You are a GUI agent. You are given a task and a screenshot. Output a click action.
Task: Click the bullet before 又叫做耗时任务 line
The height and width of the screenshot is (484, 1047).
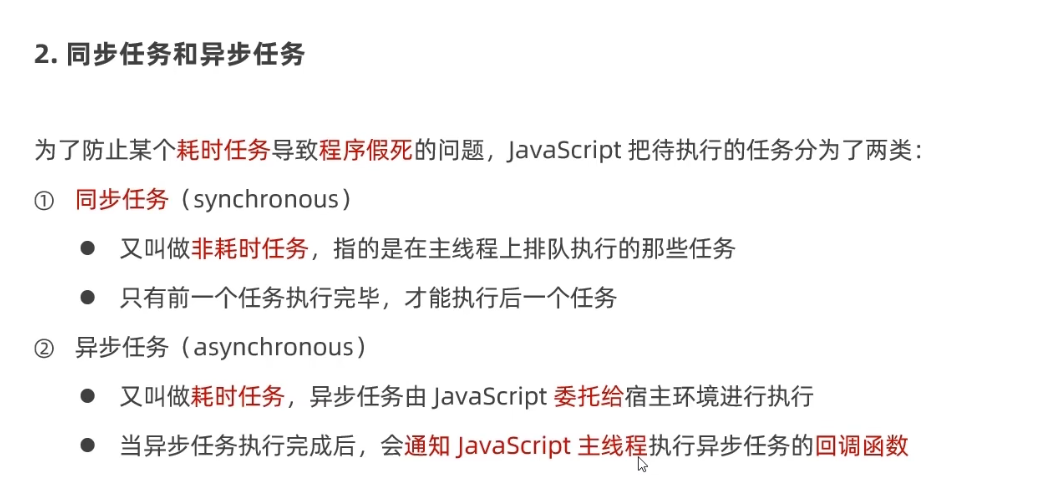click(x=87, y=397)
